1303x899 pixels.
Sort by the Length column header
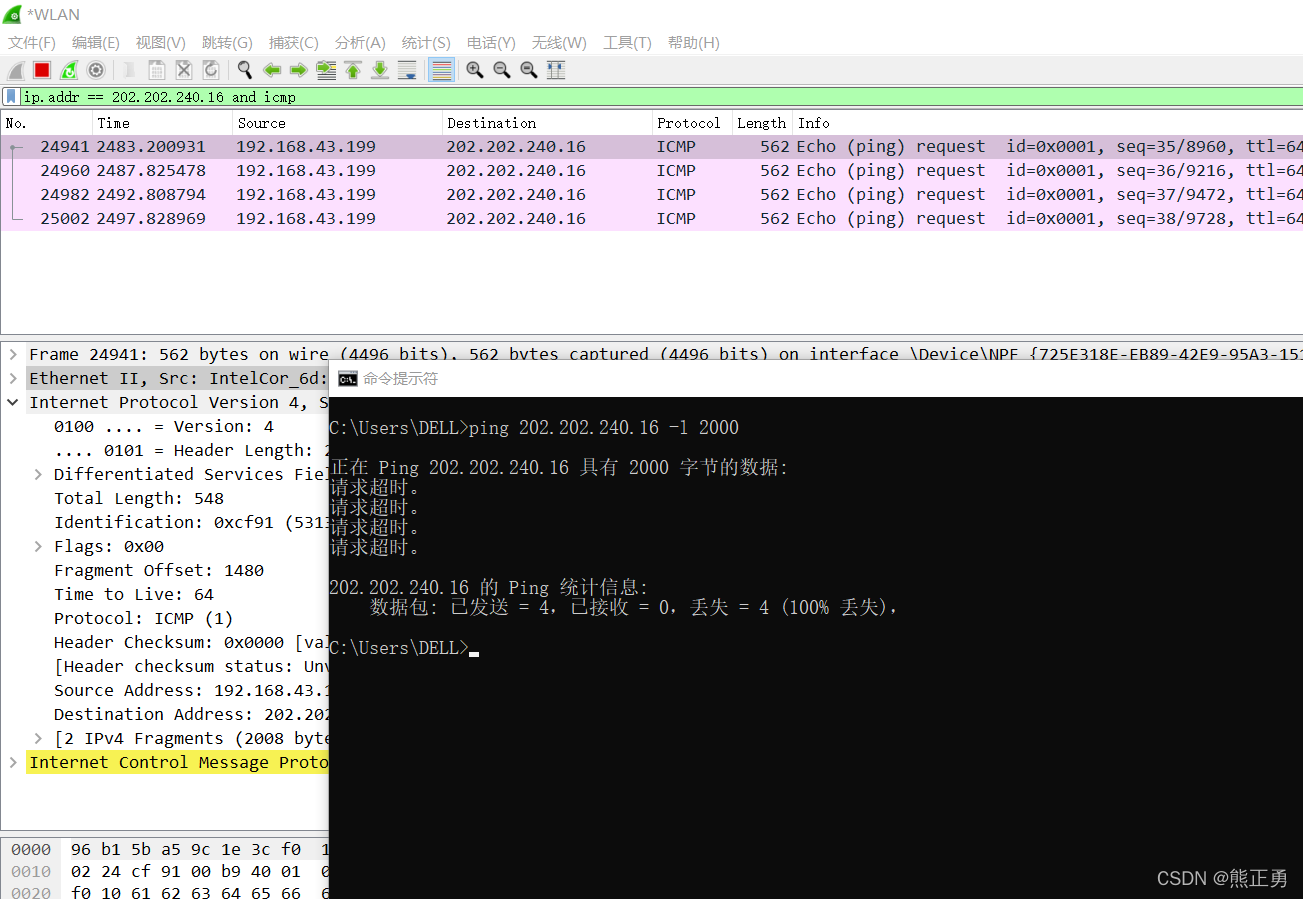coord(762,123)
